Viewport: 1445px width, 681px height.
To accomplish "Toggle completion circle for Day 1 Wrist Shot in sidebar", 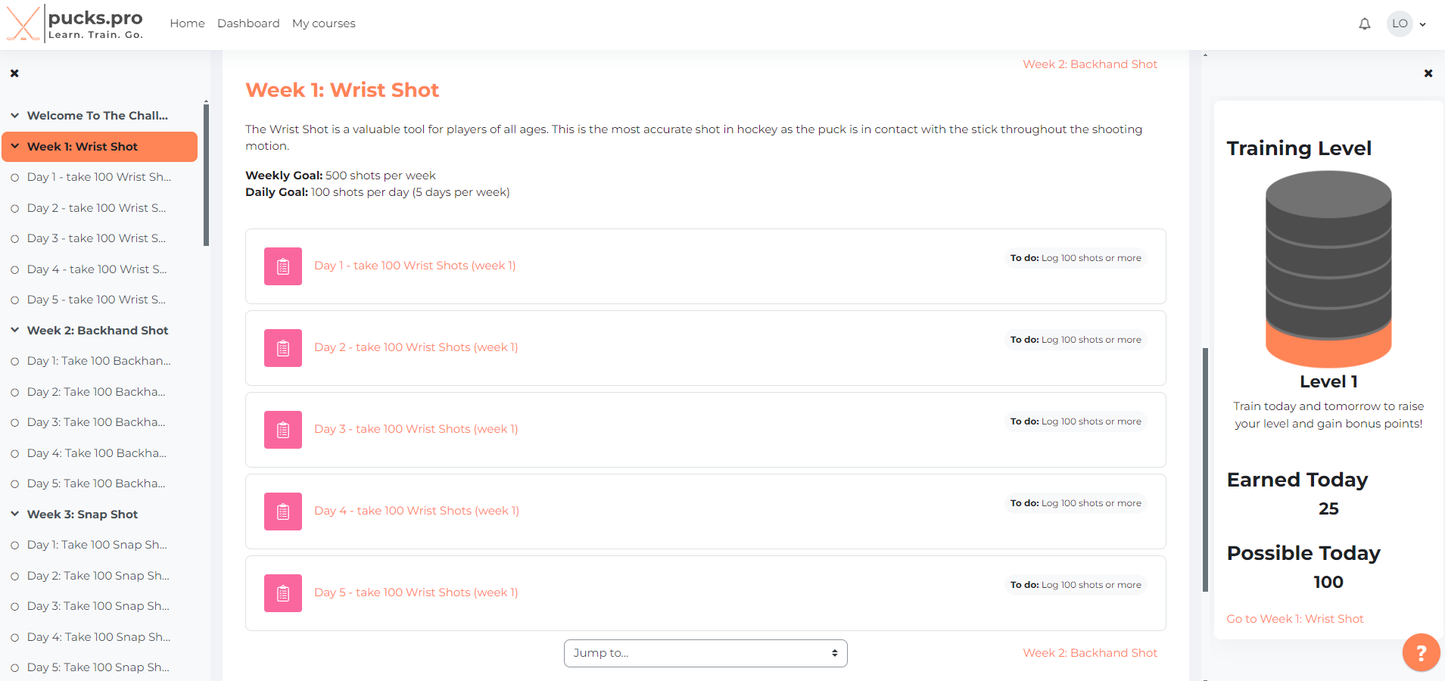I will tap(15, 178).
